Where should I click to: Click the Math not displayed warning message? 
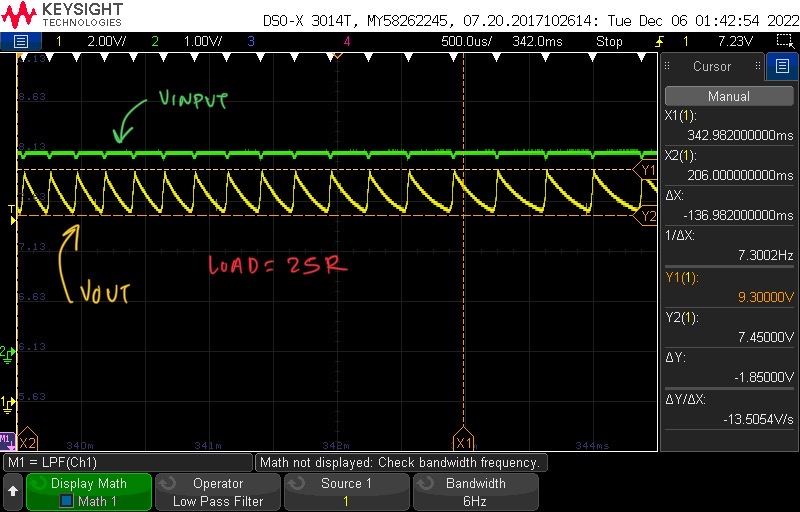click(400, 463)
